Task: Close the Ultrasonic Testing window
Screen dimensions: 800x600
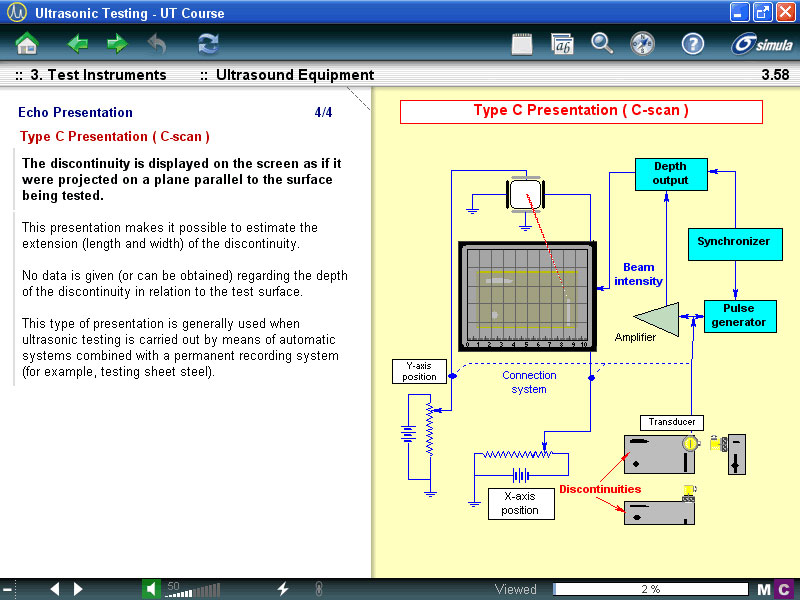Action: [x=786, y=12]
